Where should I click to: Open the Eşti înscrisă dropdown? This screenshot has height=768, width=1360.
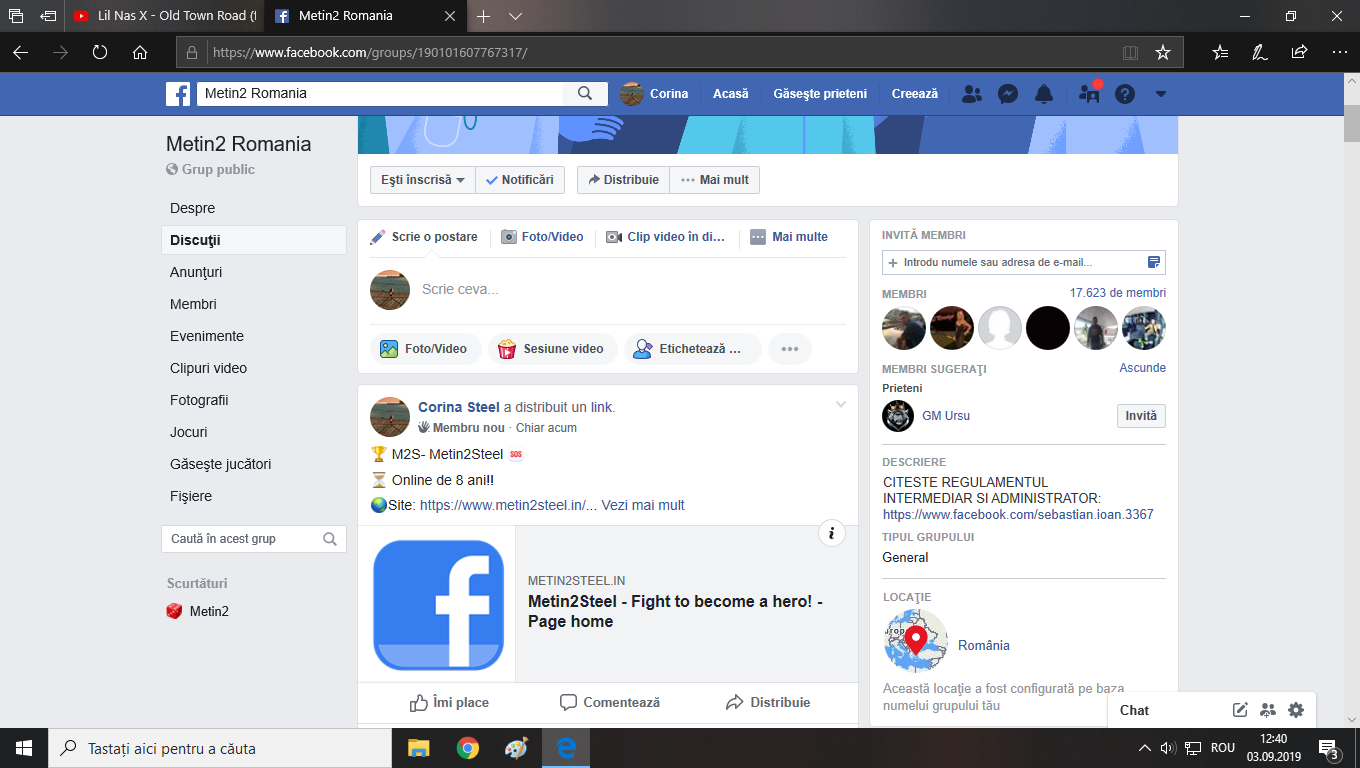(x=423, y=180)
